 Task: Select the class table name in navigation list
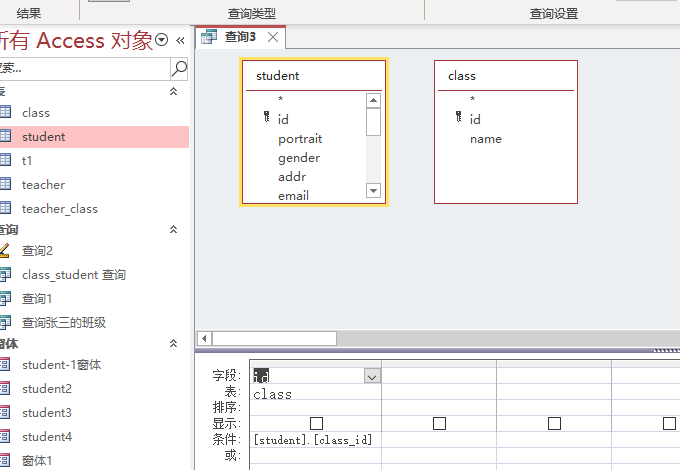tap(36, 113)
